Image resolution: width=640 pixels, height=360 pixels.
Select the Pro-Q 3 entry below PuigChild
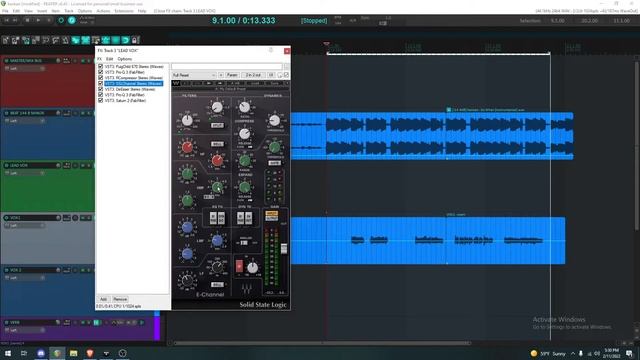point(124,72)
